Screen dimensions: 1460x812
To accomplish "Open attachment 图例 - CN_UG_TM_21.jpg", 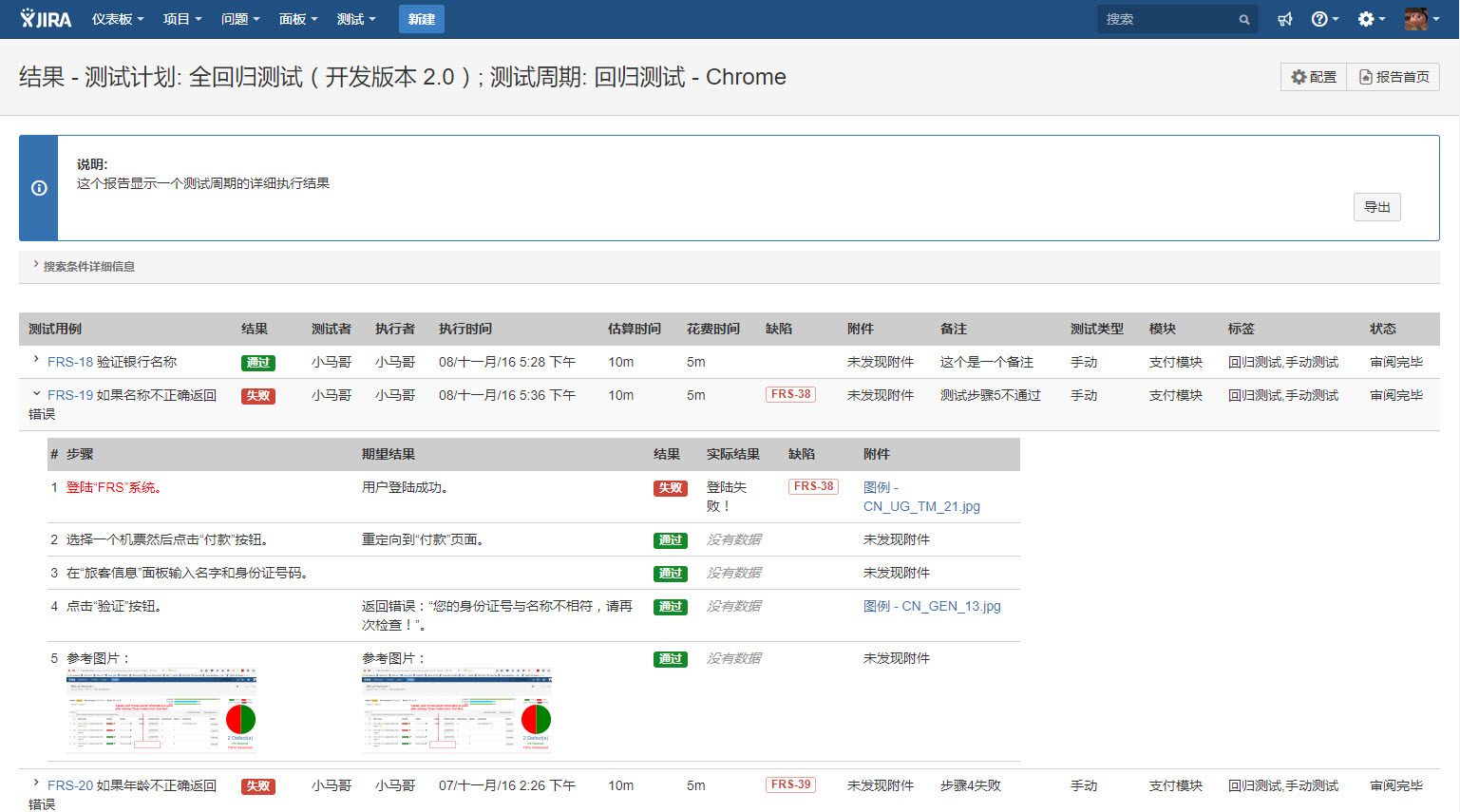I will pos(921,497).
